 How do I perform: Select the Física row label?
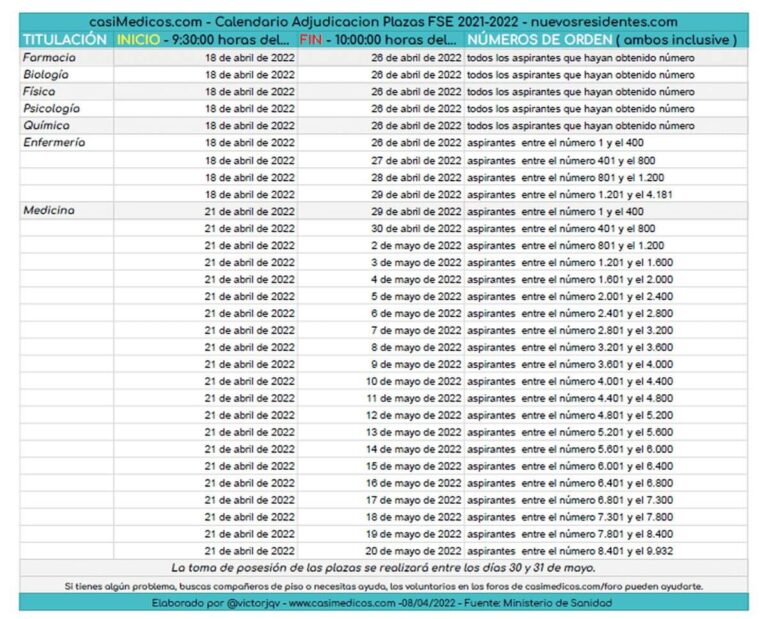[x=39, y=92]
